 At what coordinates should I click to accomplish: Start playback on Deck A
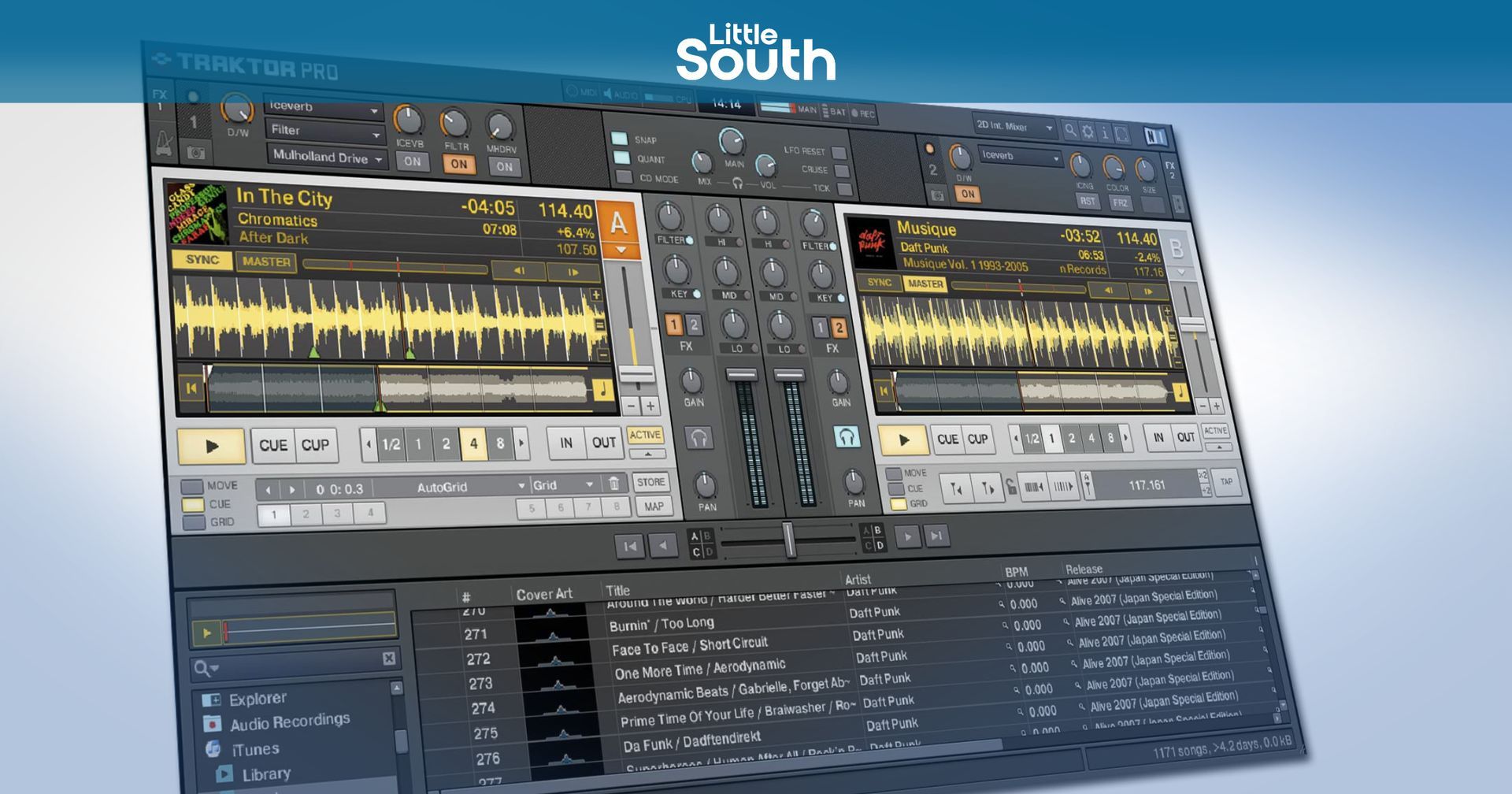211,446
